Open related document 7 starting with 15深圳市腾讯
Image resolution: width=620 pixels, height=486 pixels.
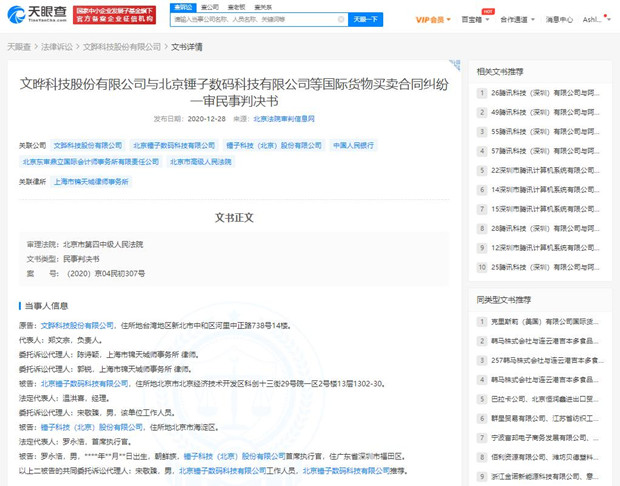pos(540,209)
